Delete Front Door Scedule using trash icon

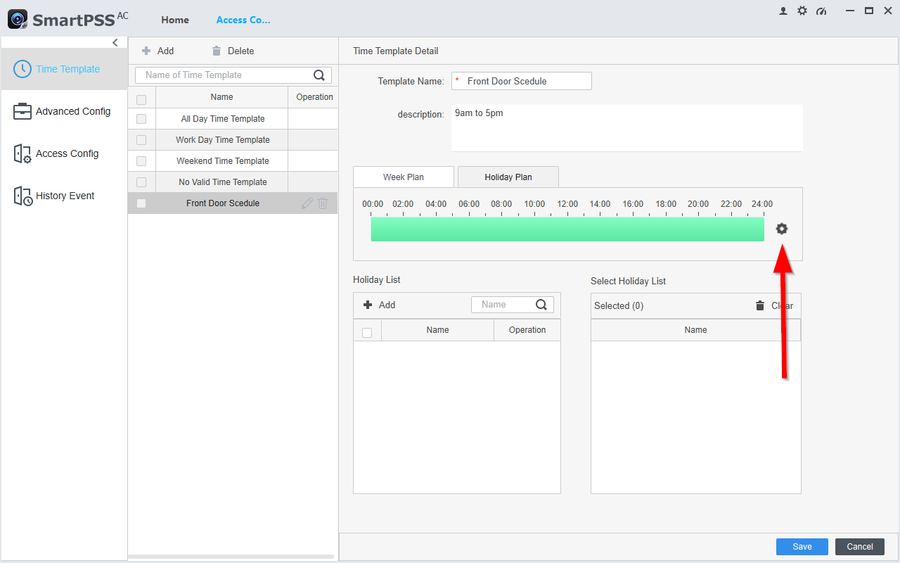pyautogui.click(x=323, y=203)
